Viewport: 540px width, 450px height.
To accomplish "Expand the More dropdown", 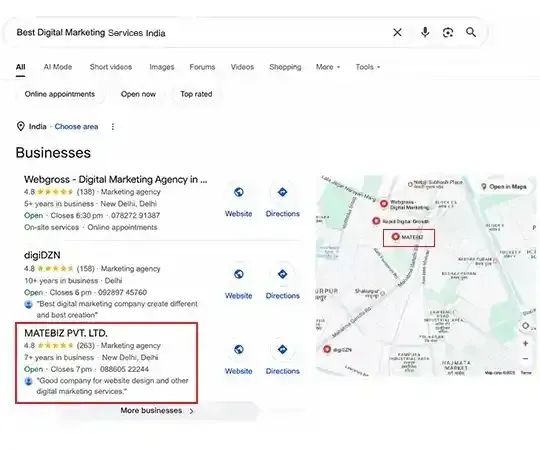I will pyautogui.click(x=328, y=67).
